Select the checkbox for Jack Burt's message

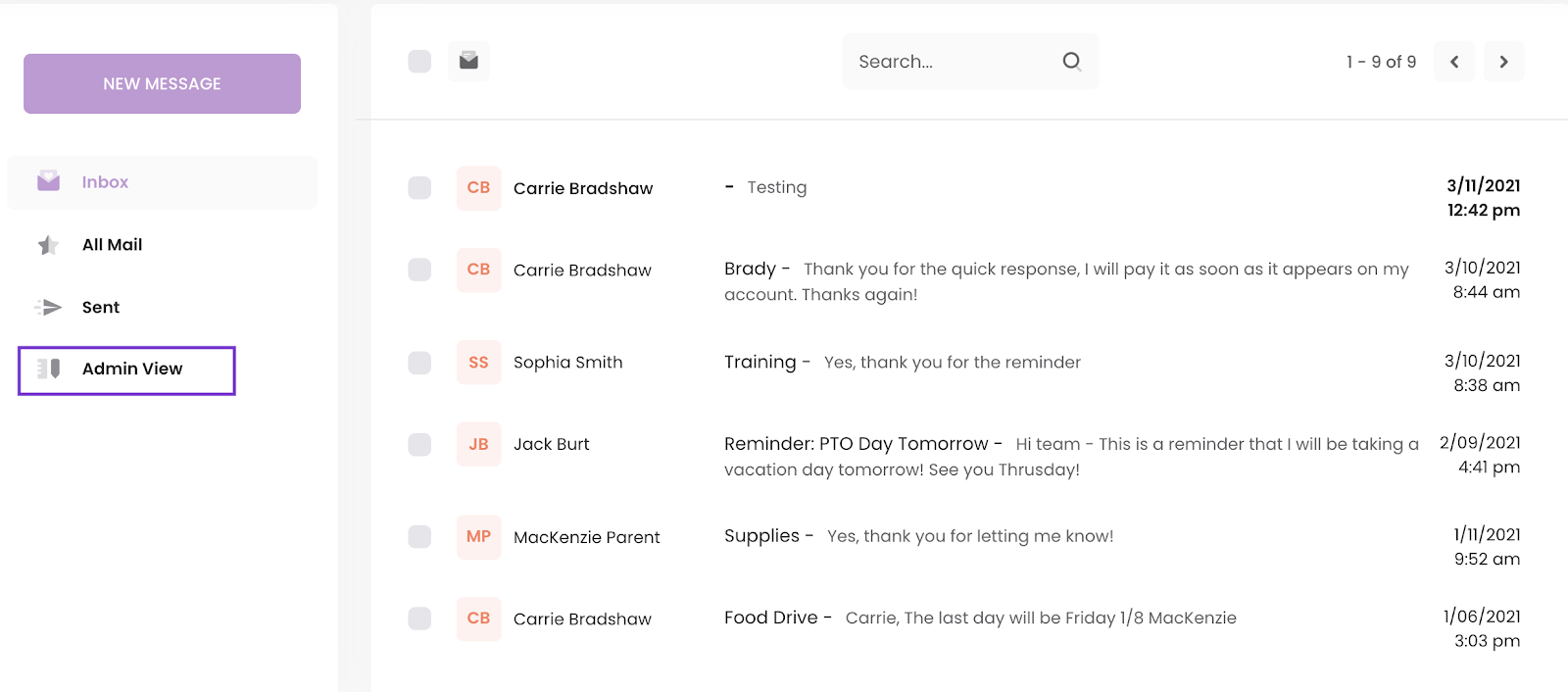tap(419, 444)
